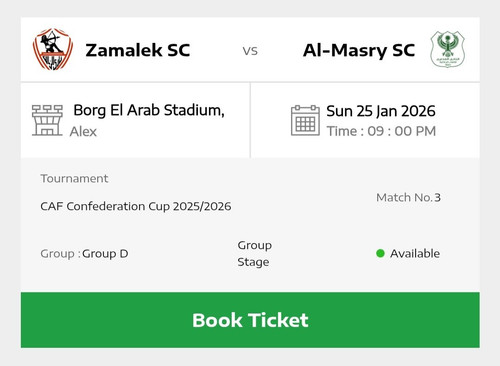Click the vs separator text

tap(250, 51)
